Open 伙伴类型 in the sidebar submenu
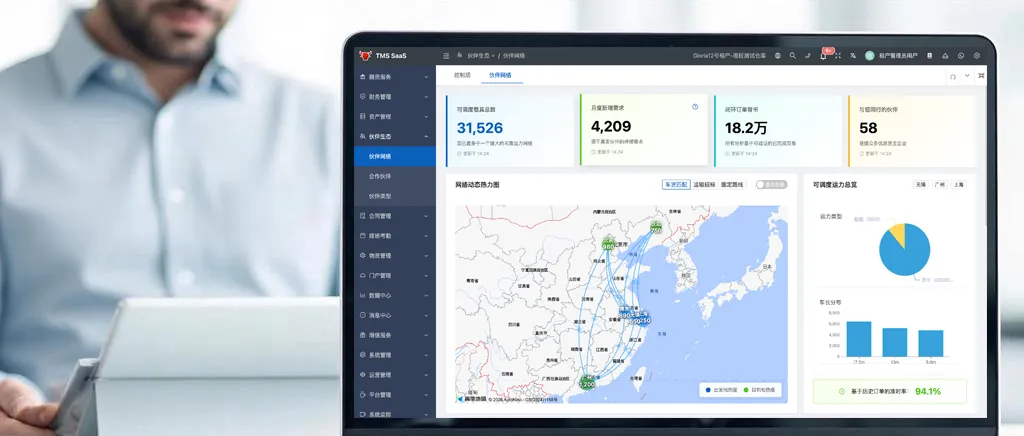Image resolution: width=1024 pixels, height=436 pixels. 394,196
